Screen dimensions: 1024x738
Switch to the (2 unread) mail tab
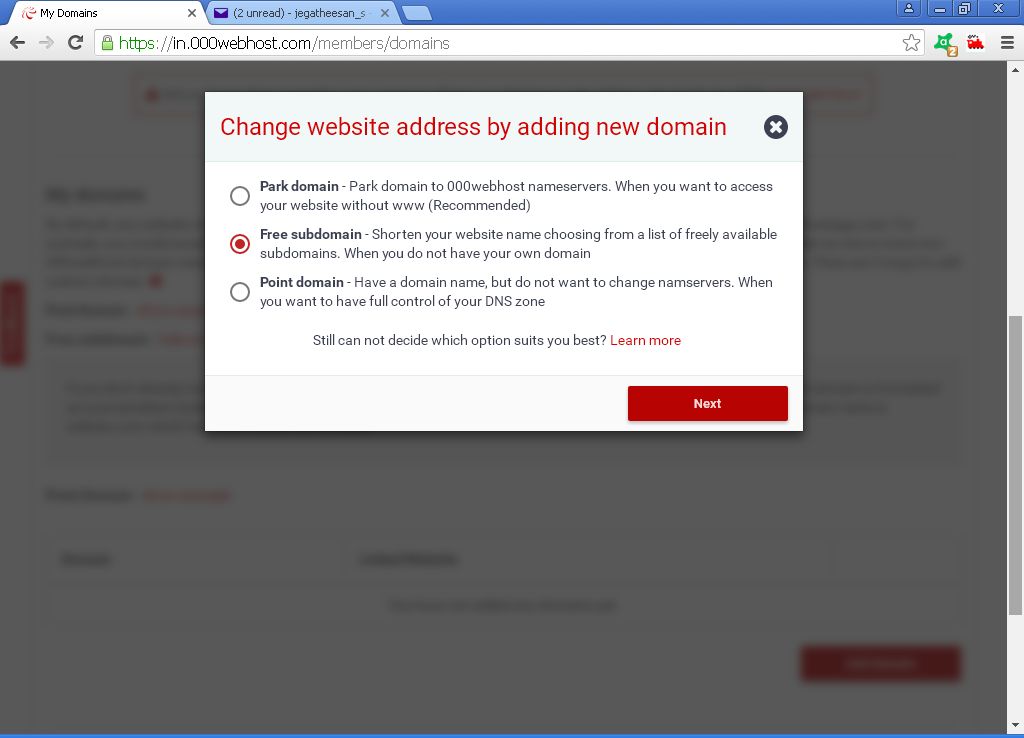(x=300, y=13)
